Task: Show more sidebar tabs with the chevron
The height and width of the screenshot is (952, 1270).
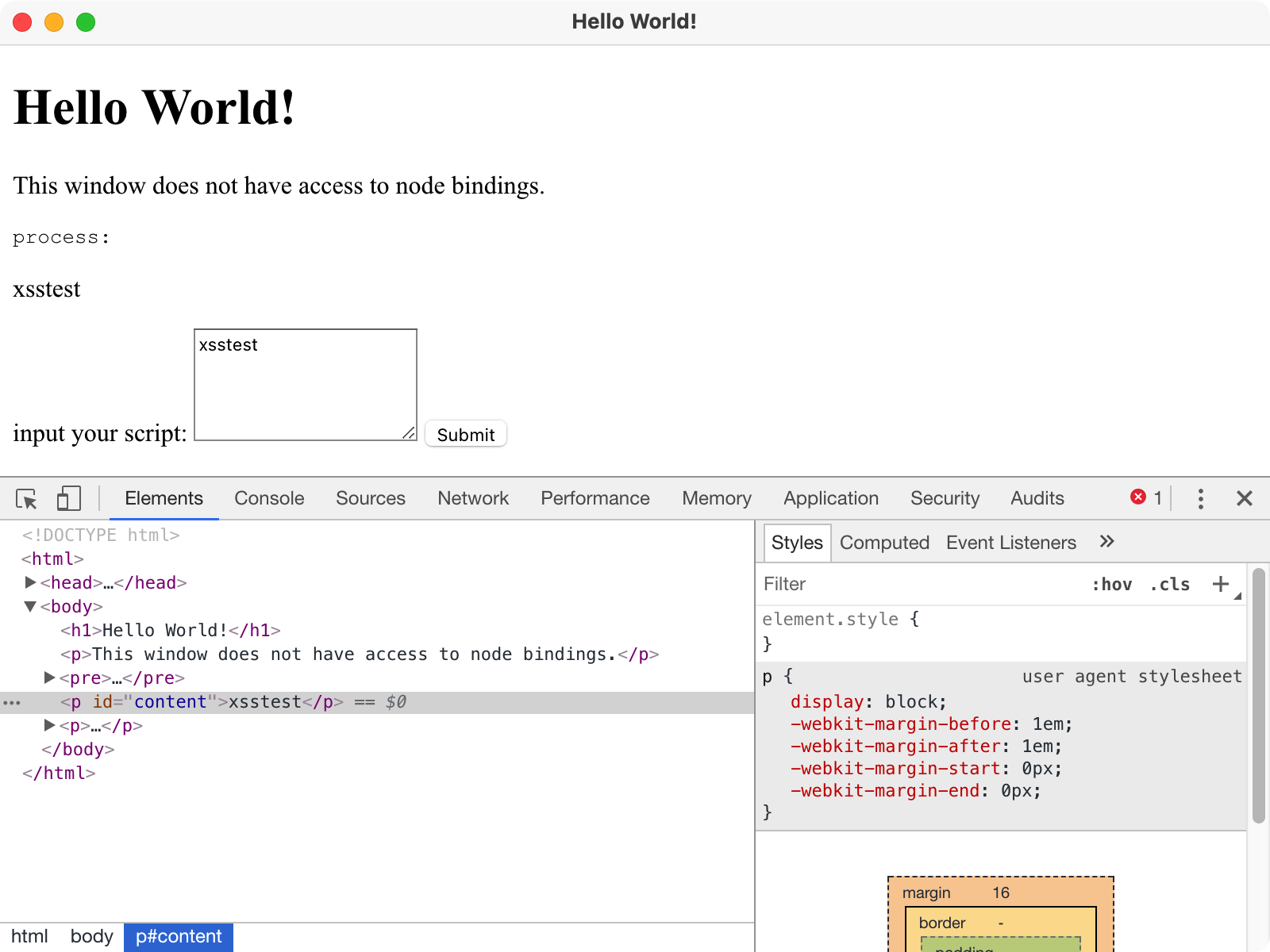Action: point(1106,542)
